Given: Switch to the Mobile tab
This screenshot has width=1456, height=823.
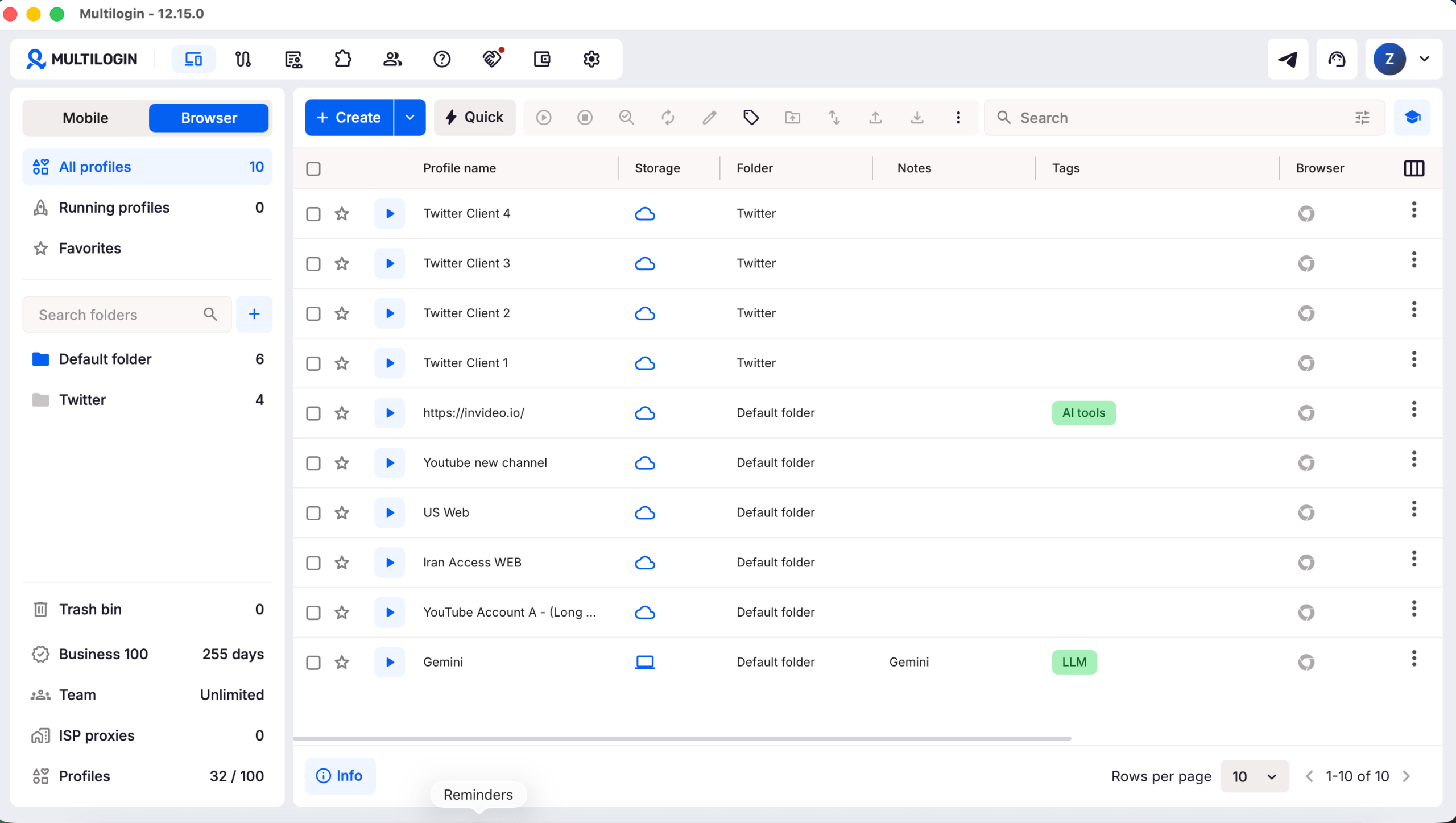Looking at the screenshot, I should (85, 118).
